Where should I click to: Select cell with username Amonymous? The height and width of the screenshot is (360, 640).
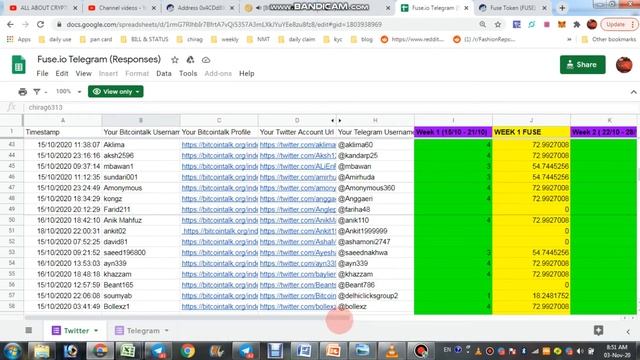pyautogui.click(x=141, y=188)
